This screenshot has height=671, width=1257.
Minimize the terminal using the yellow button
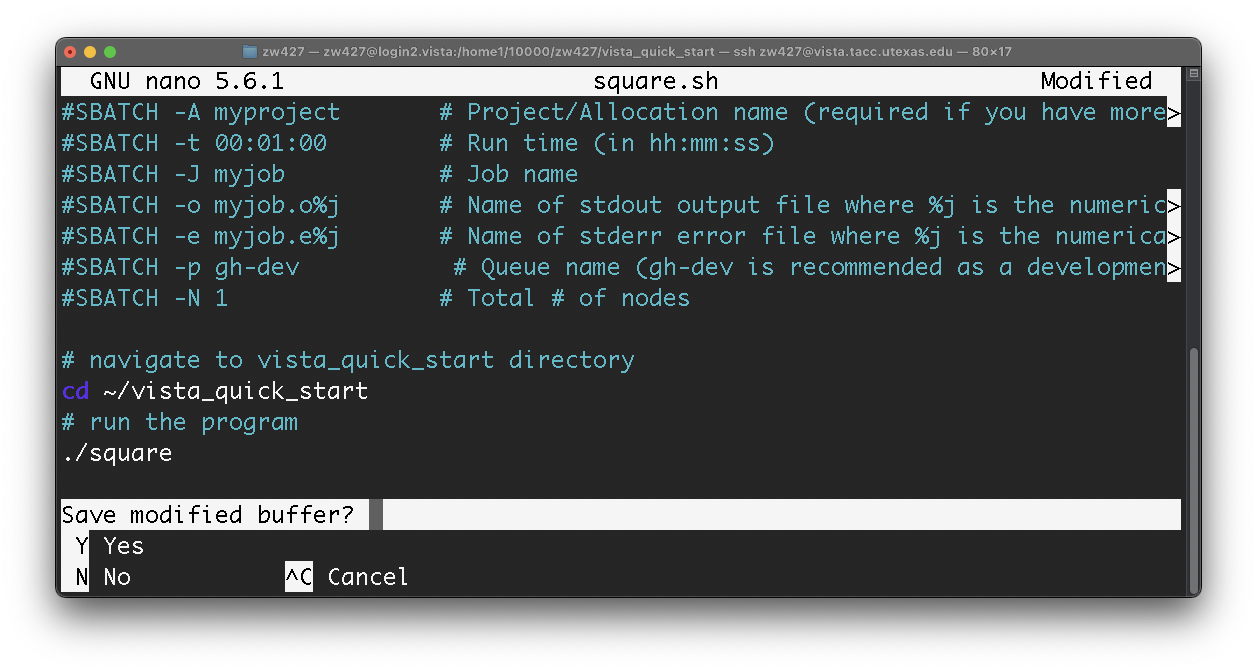[x=90, y=52]
